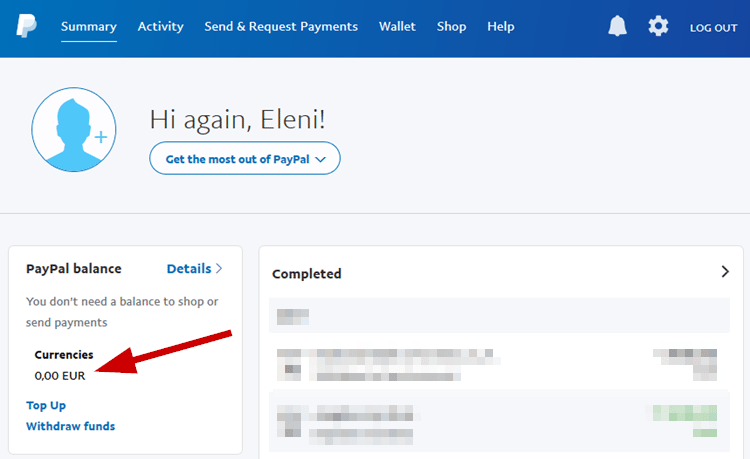Open the settings gear icon

658,26
